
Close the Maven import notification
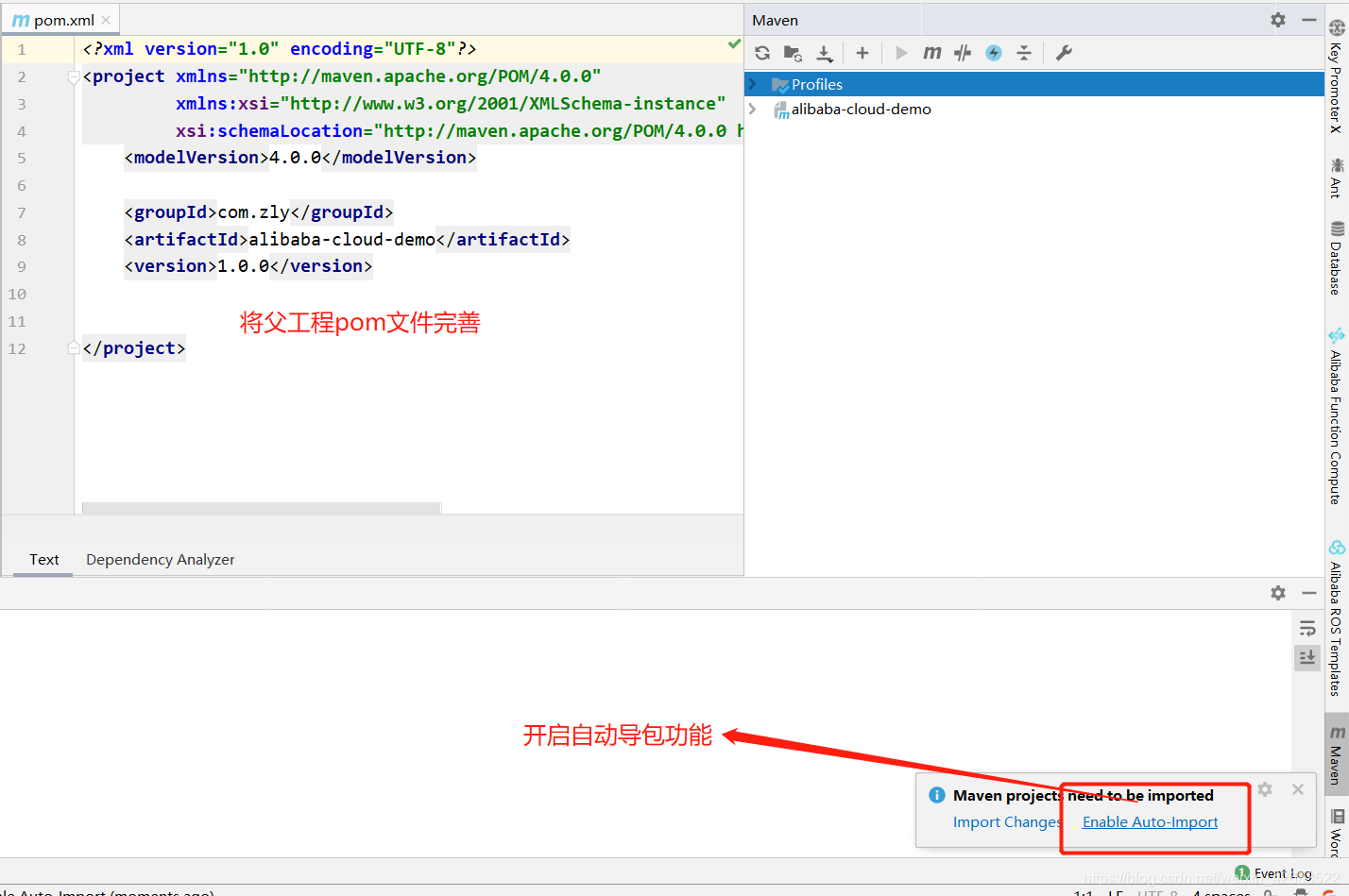[x=1298, y=789]
